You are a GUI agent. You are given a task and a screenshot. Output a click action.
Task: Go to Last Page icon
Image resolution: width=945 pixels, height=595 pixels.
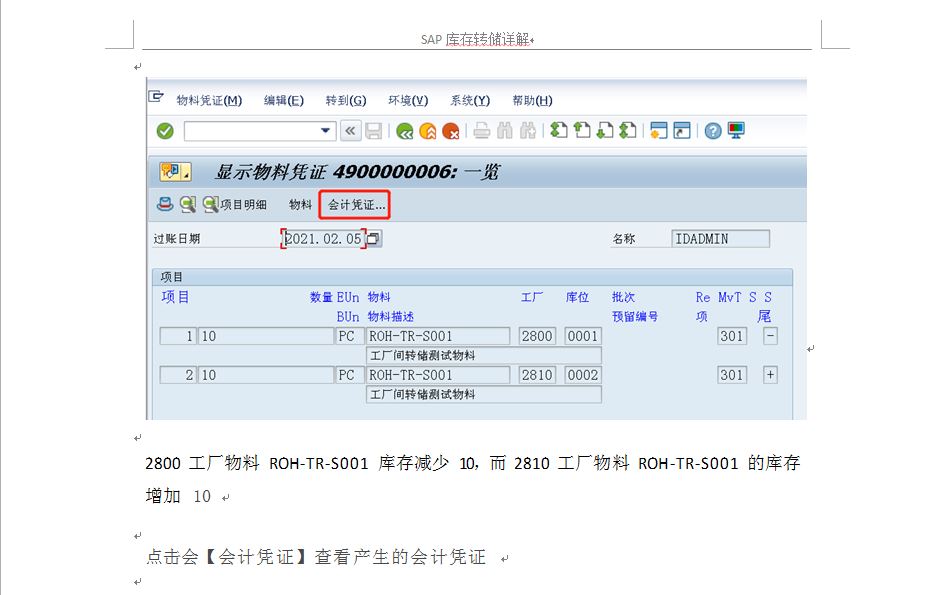point(627,130)
